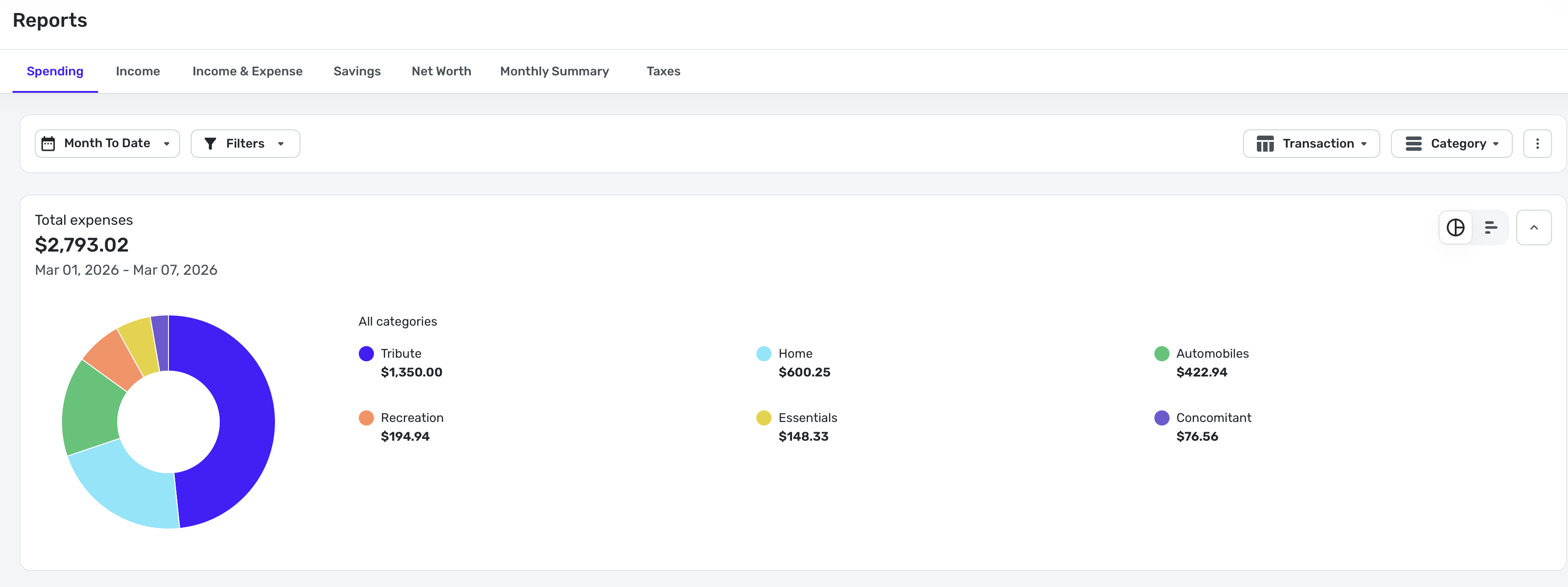The width and height of the screenshot is (1568, 587).
Task: Go to the Monthly Summary tab
Action: point(554,71)
